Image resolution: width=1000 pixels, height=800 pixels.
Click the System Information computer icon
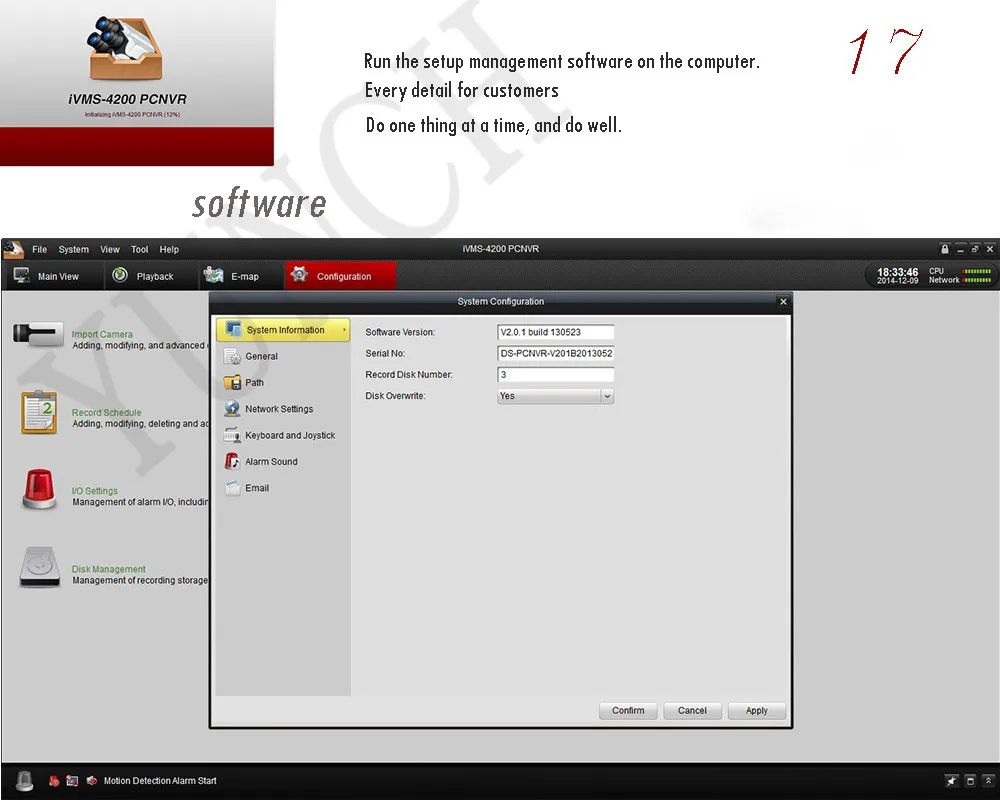coord(233,329)
